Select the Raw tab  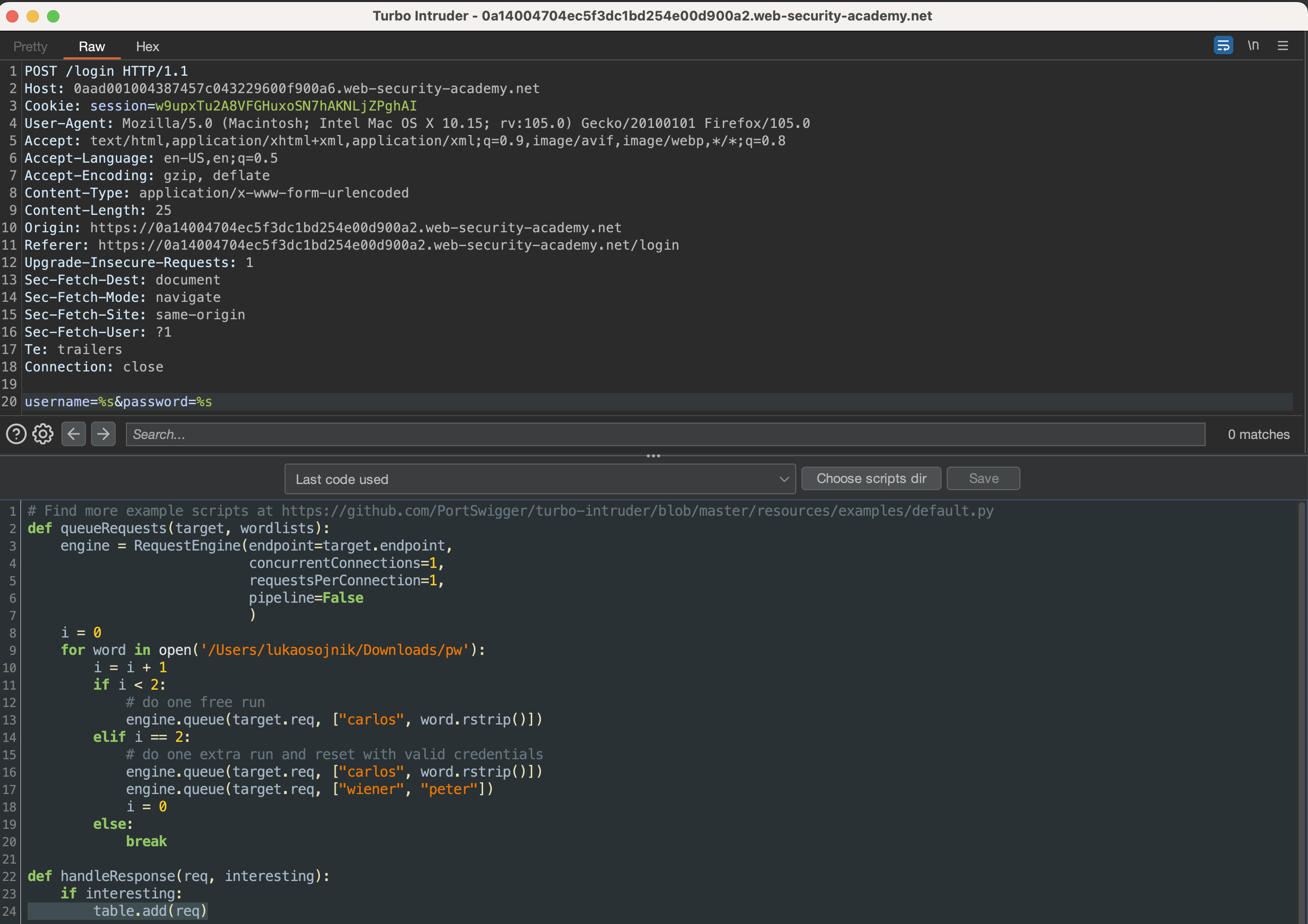[x=92, y=47]
